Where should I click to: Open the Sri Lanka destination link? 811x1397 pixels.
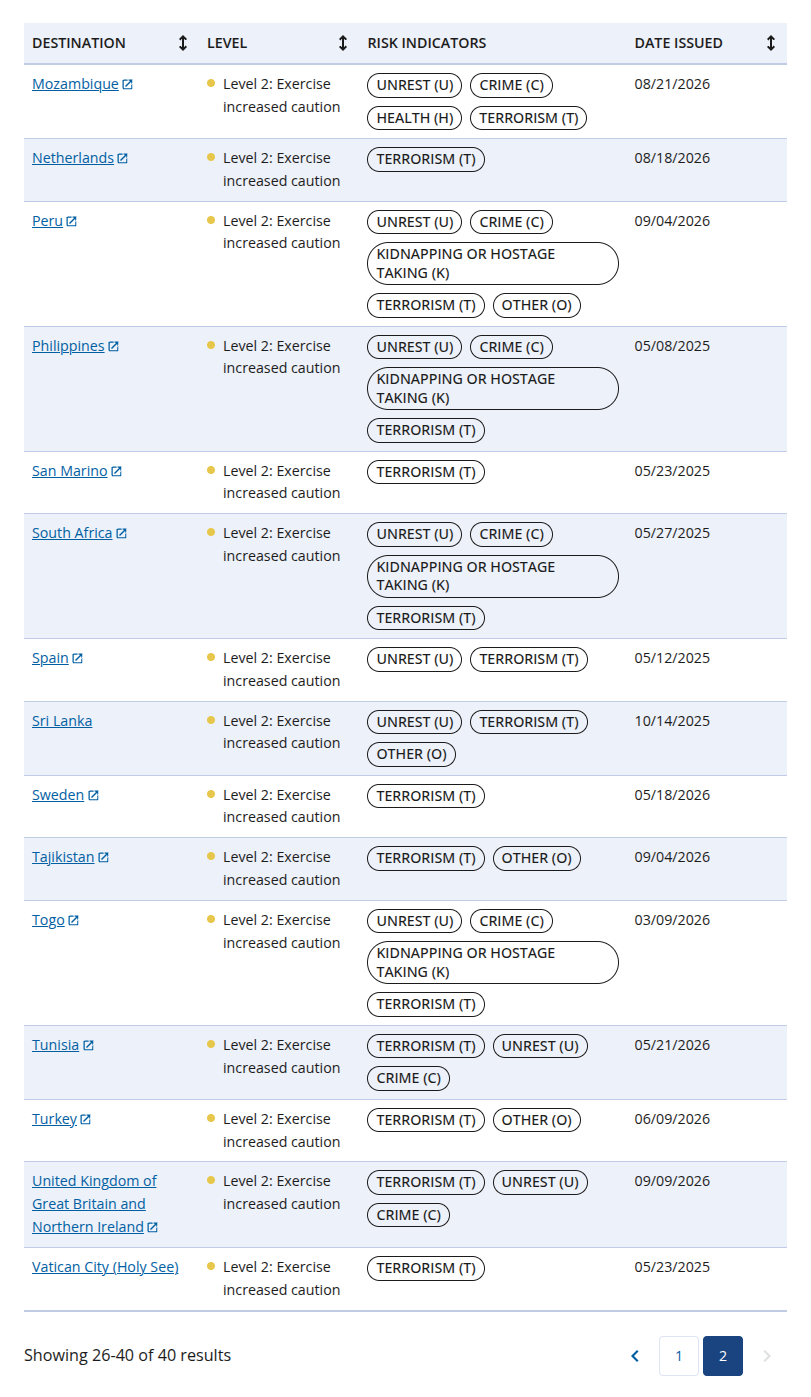62,721
